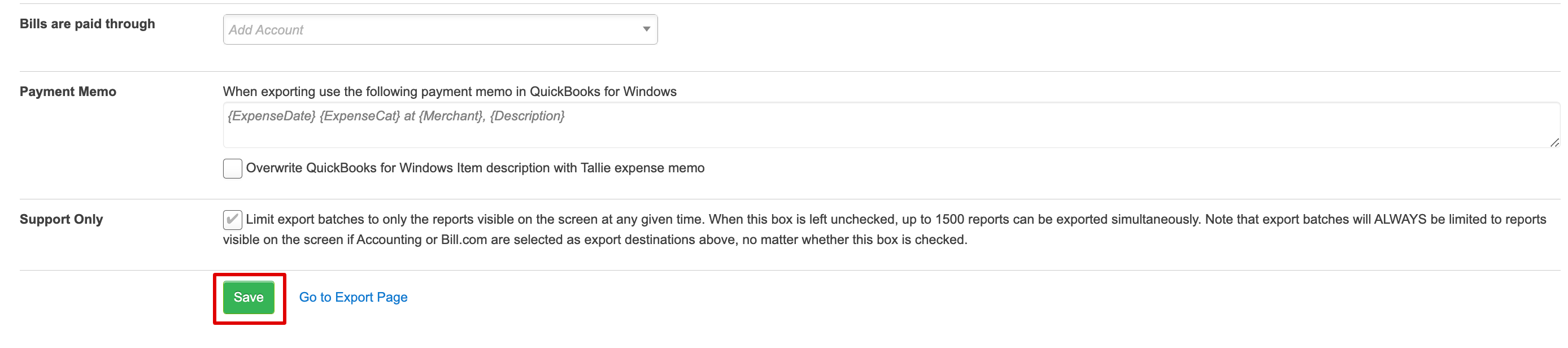Click inside the Add Account combo box
The image size is (1568, 348).
click(x=440, y=29)
